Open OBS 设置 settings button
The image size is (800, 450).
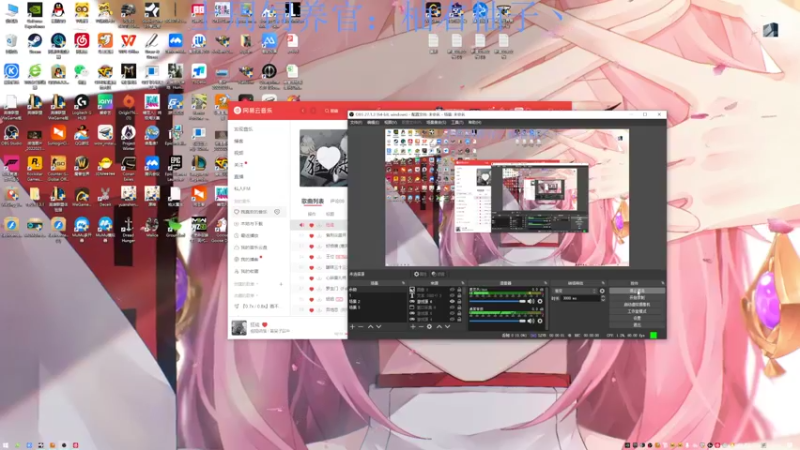point(637,318)
